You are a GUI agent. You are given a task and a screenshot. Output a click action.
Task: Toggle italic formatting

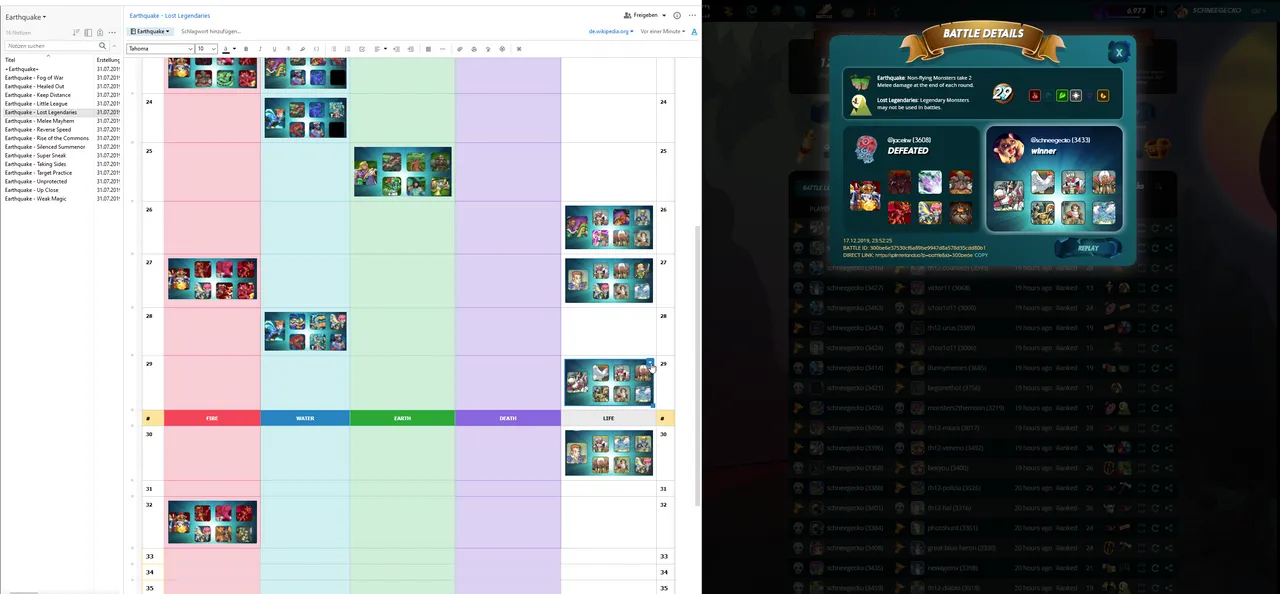click(260, 49)
